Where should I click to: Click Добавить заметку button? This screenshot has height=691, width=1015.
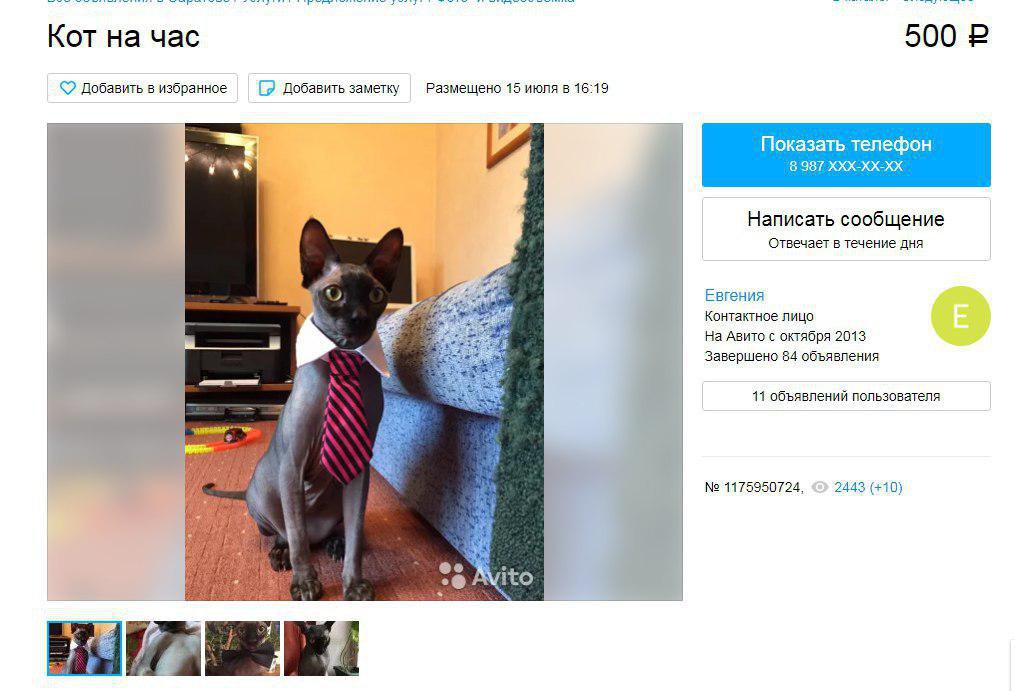[x=329, y=88]
